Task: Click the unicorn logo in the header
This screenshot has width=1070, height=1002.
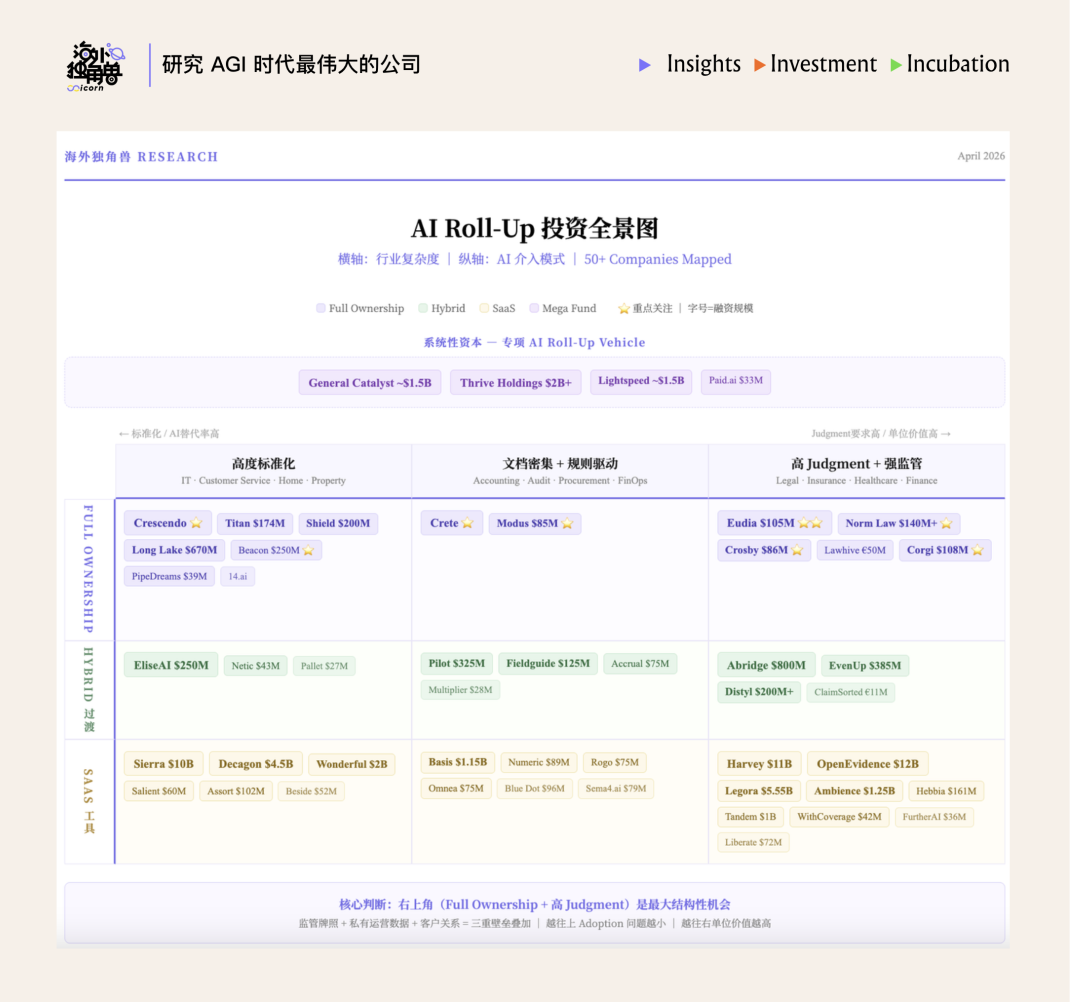Action: click(96, 66)
